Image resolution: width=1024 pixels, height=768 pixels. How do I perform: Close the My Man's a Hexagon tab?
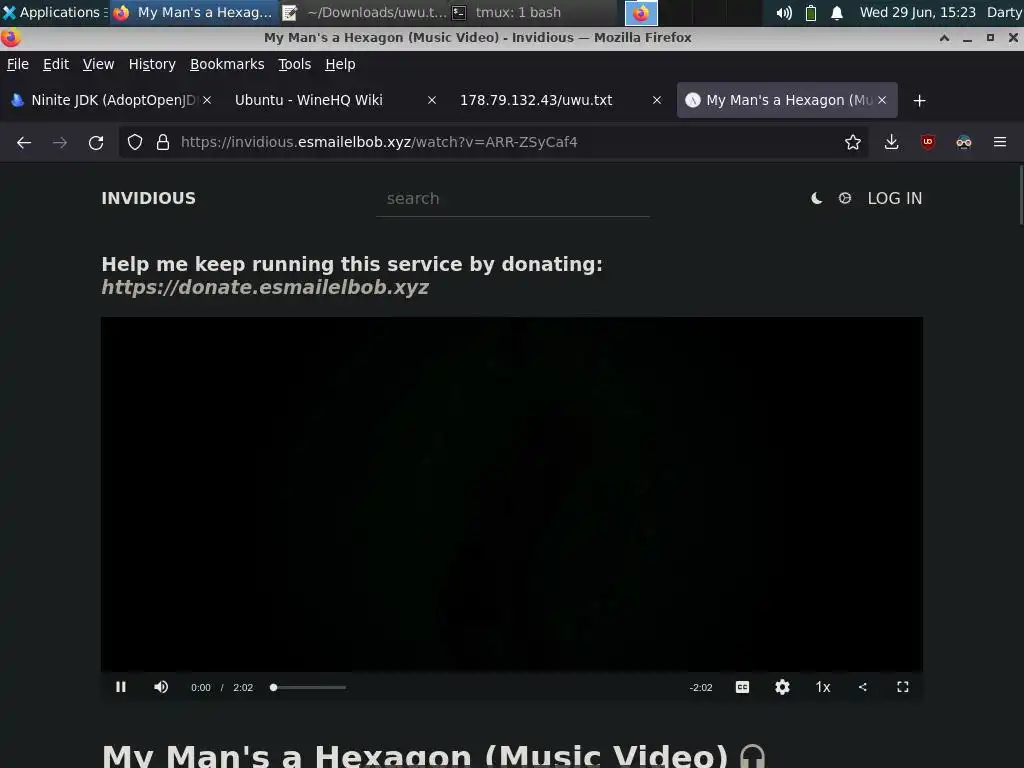(882, 100)
